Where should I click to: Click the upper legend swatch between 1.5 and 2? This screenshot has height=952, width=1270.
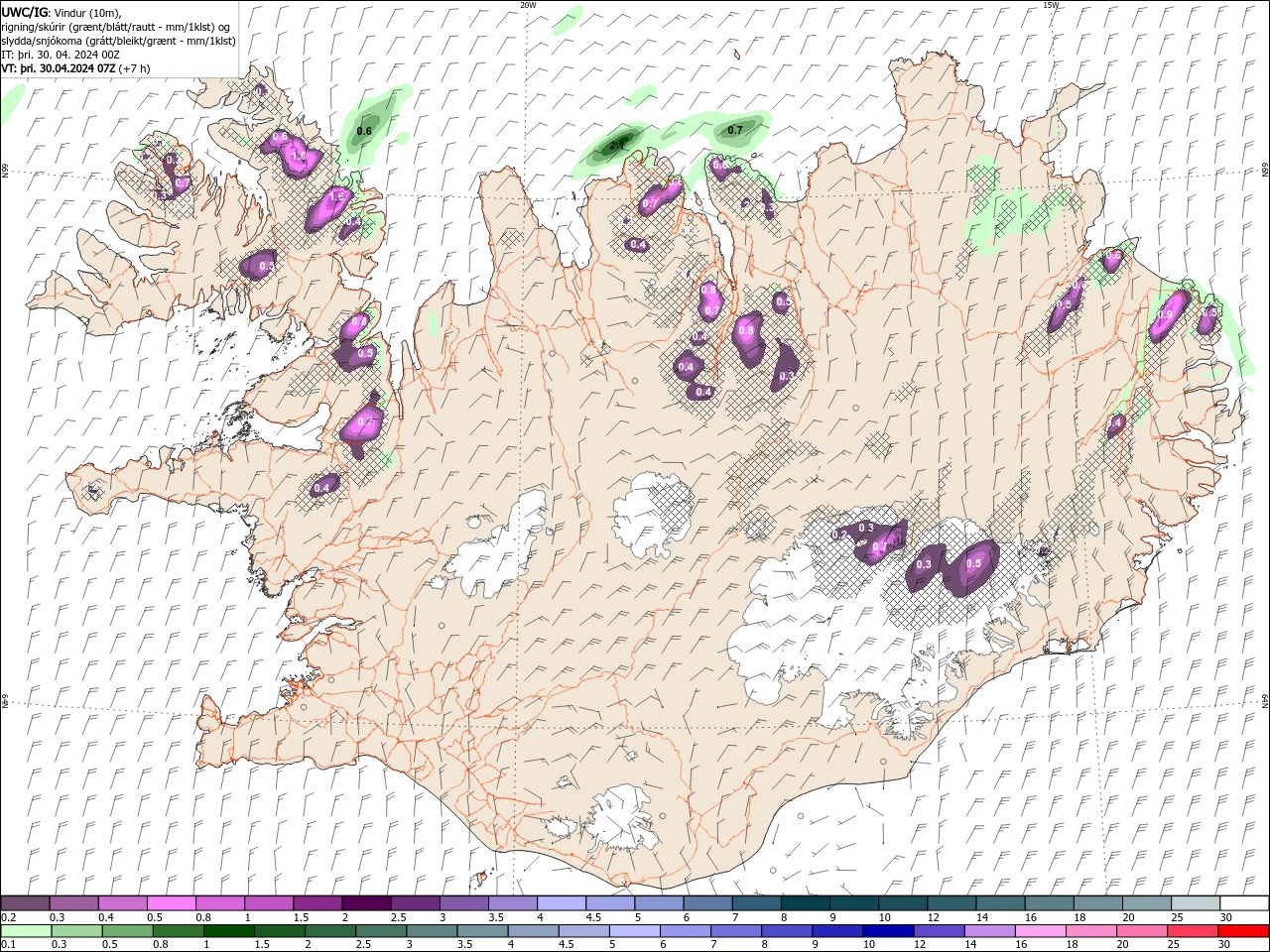[x=317, y=903]
